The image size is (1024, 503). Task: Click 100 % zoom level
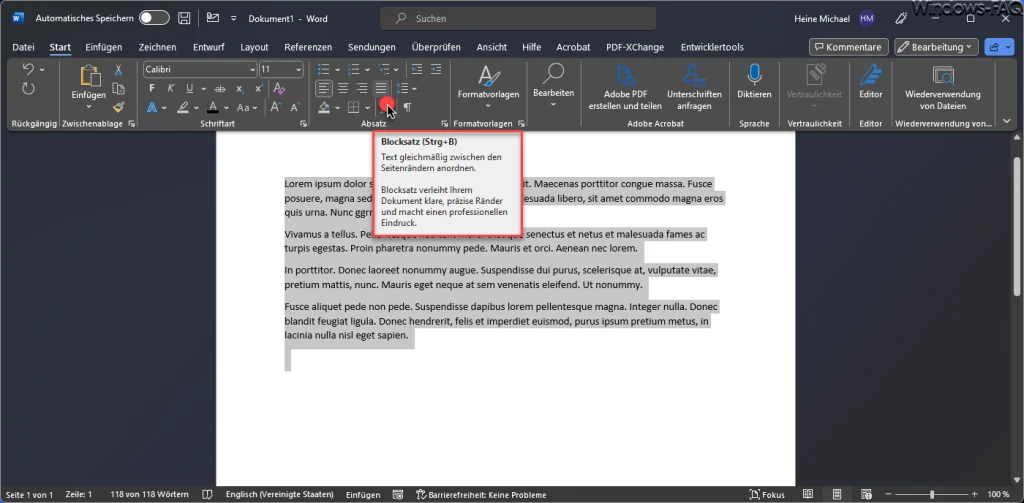click(998, 495)
